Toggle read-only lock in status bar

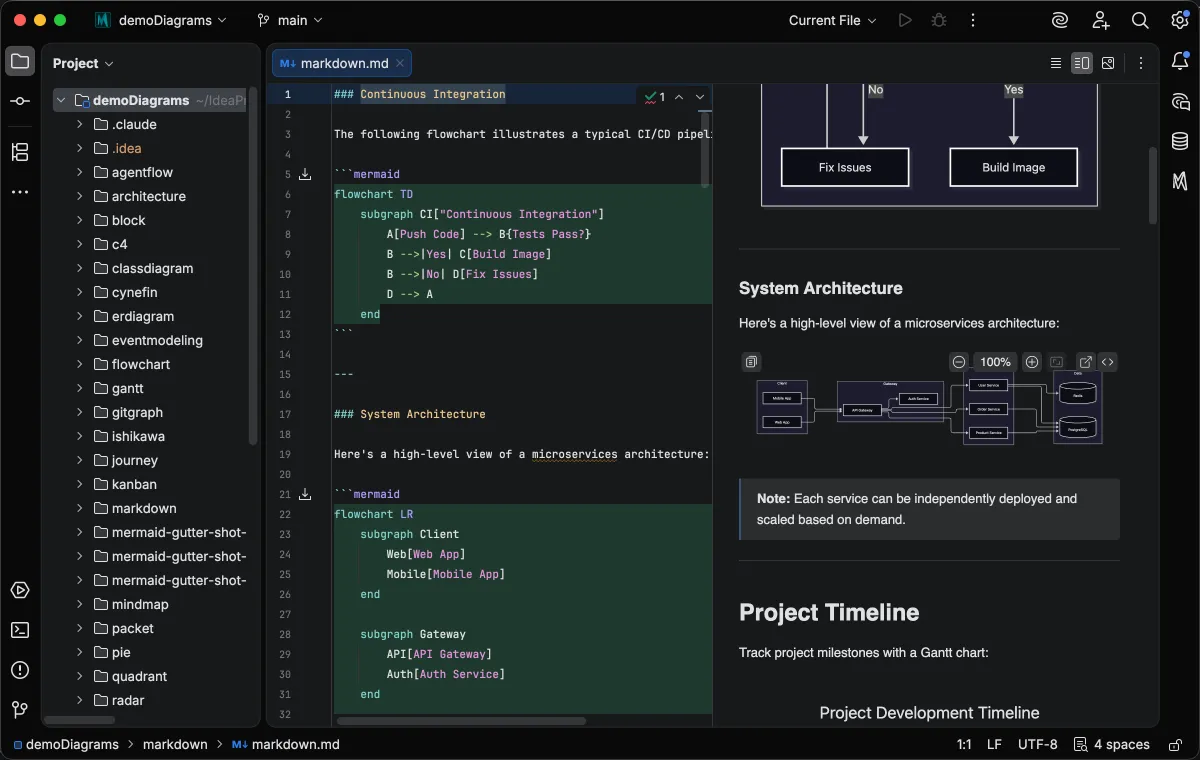click(1175, 744)
